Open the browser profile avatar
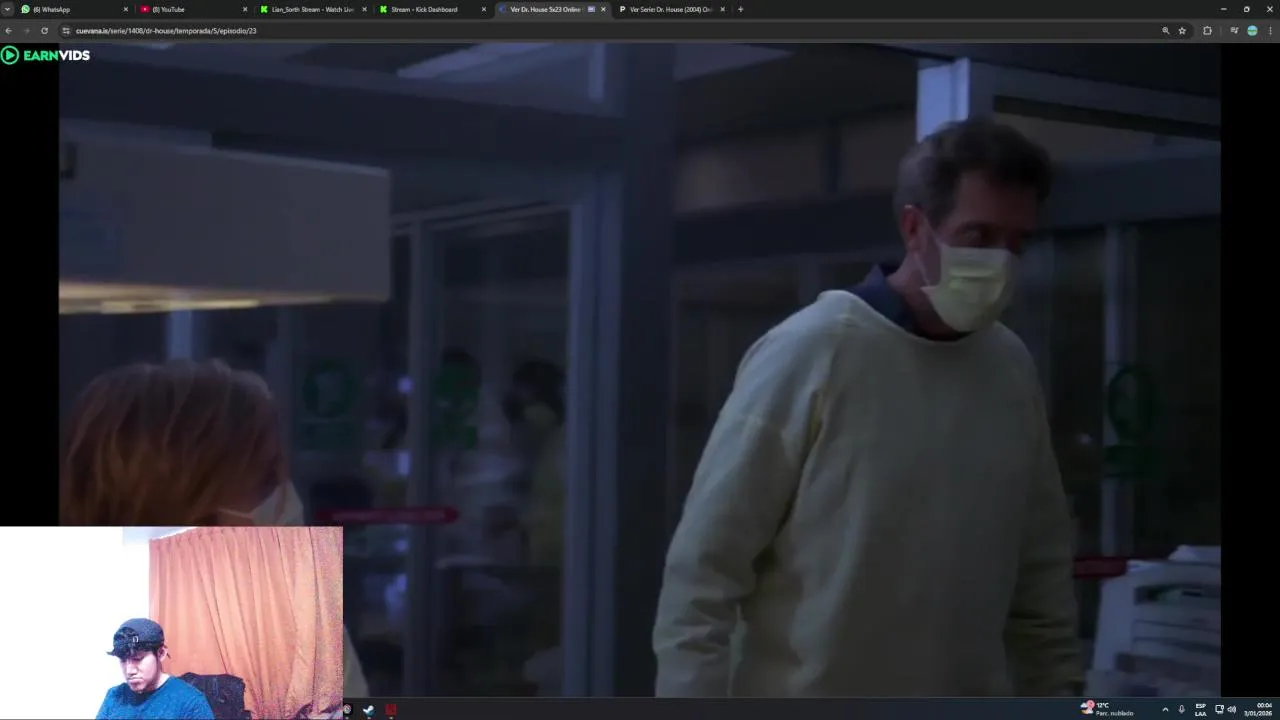 1252,31
